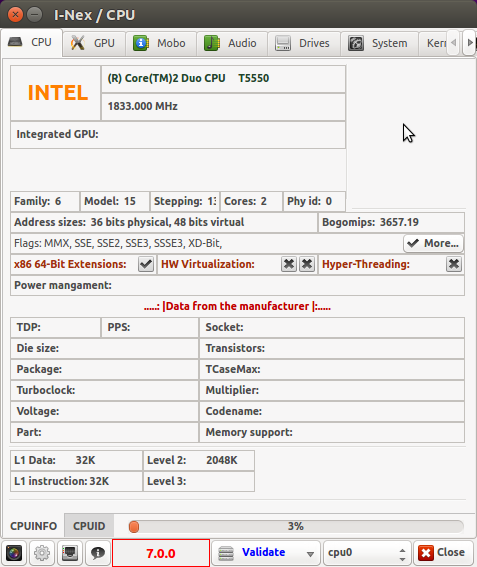Viewport: 477px width, 567px height.
Task: Click the Close button
Action: tap(443, 553)
